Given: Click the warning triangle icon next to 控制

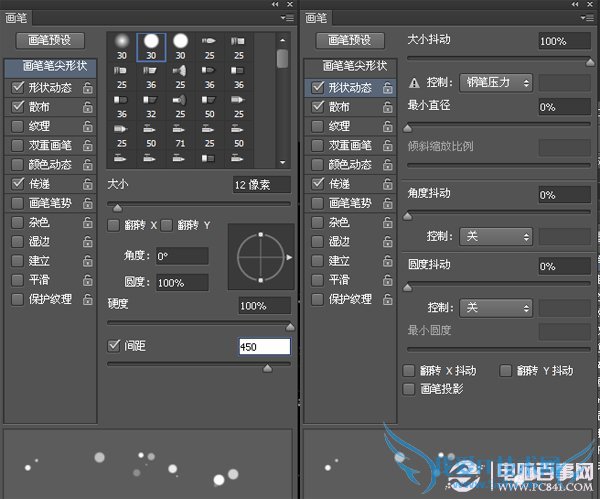Looking at the screenshot, I should click(414, 83).
